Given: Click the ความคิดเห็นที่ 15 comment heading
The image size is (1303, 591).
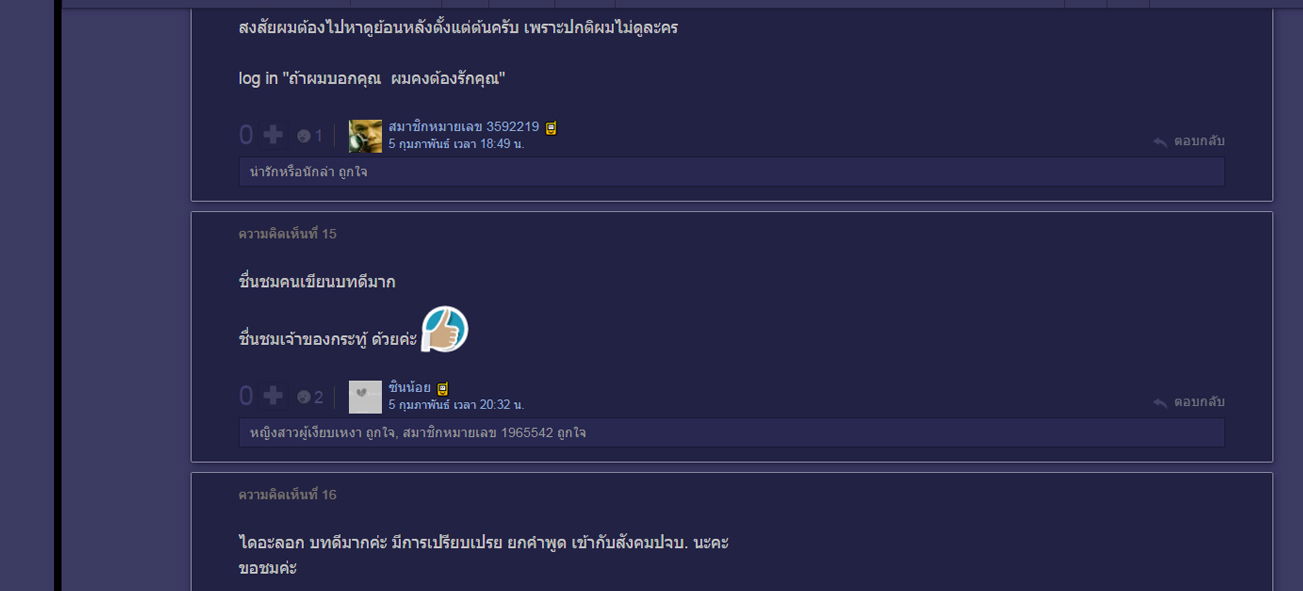Looking at the screenshot, I should (x=287, y=234).
